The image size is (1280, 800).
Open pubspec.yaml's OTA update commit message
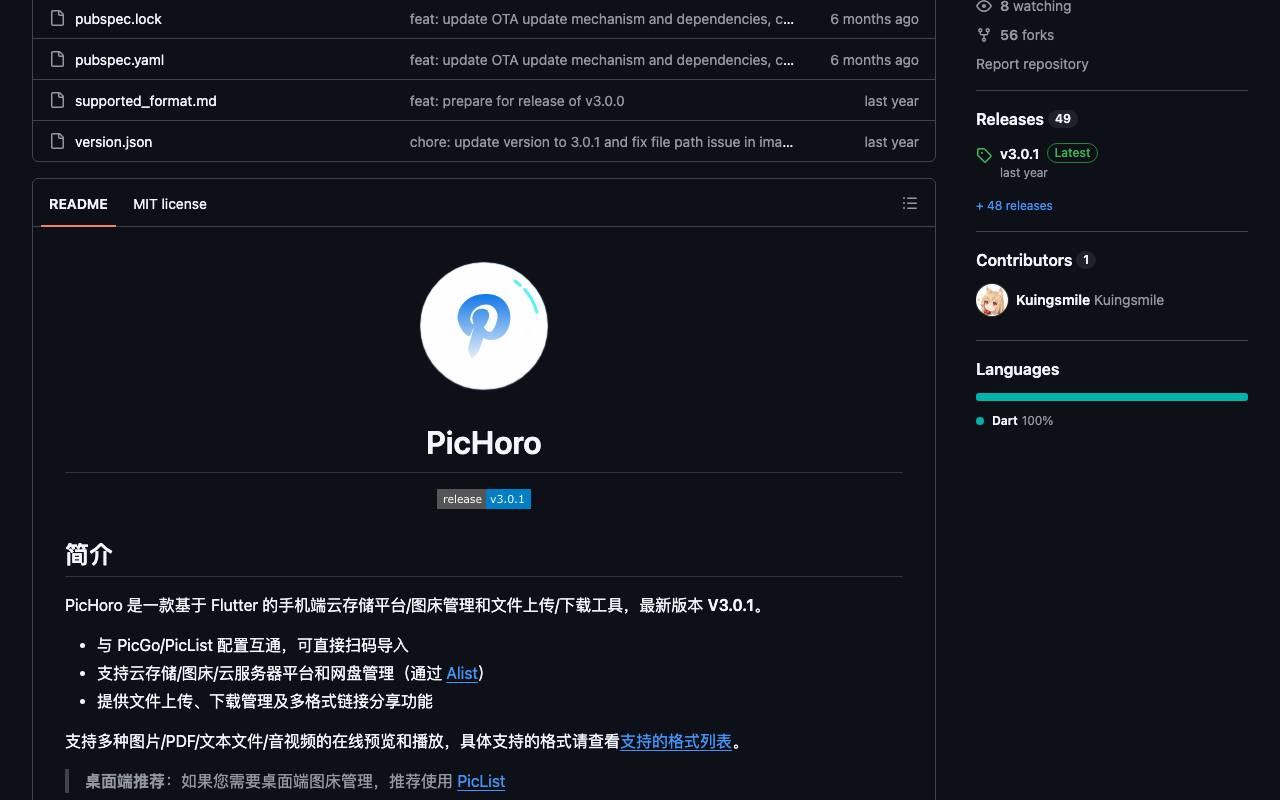click(x=602, y=60)
